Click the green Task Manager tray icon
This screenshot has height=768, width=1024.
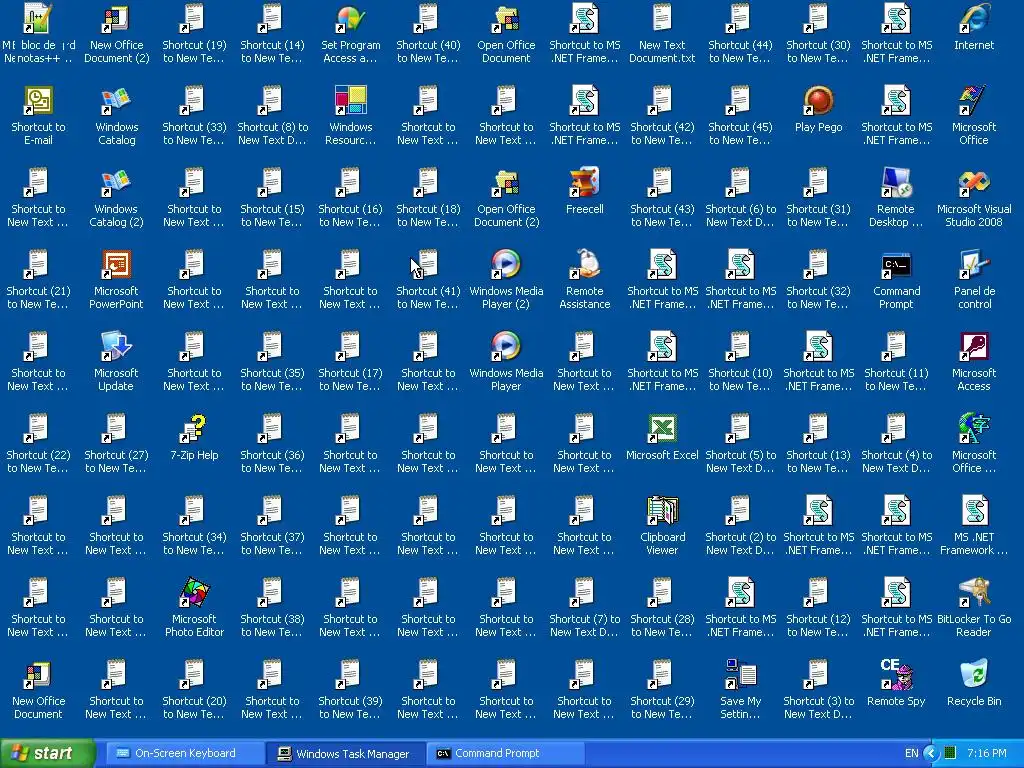(x=950, y=753)
